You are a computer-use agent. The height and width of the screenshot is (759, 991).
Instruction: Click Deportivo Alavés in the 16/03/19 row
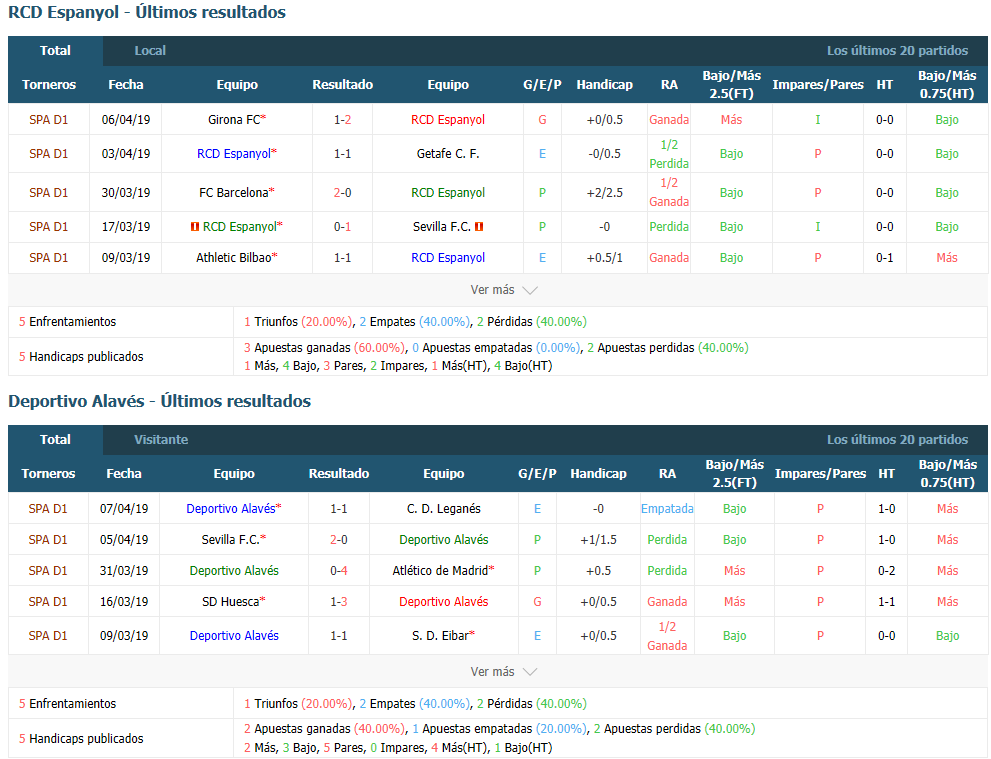[444, 602]
